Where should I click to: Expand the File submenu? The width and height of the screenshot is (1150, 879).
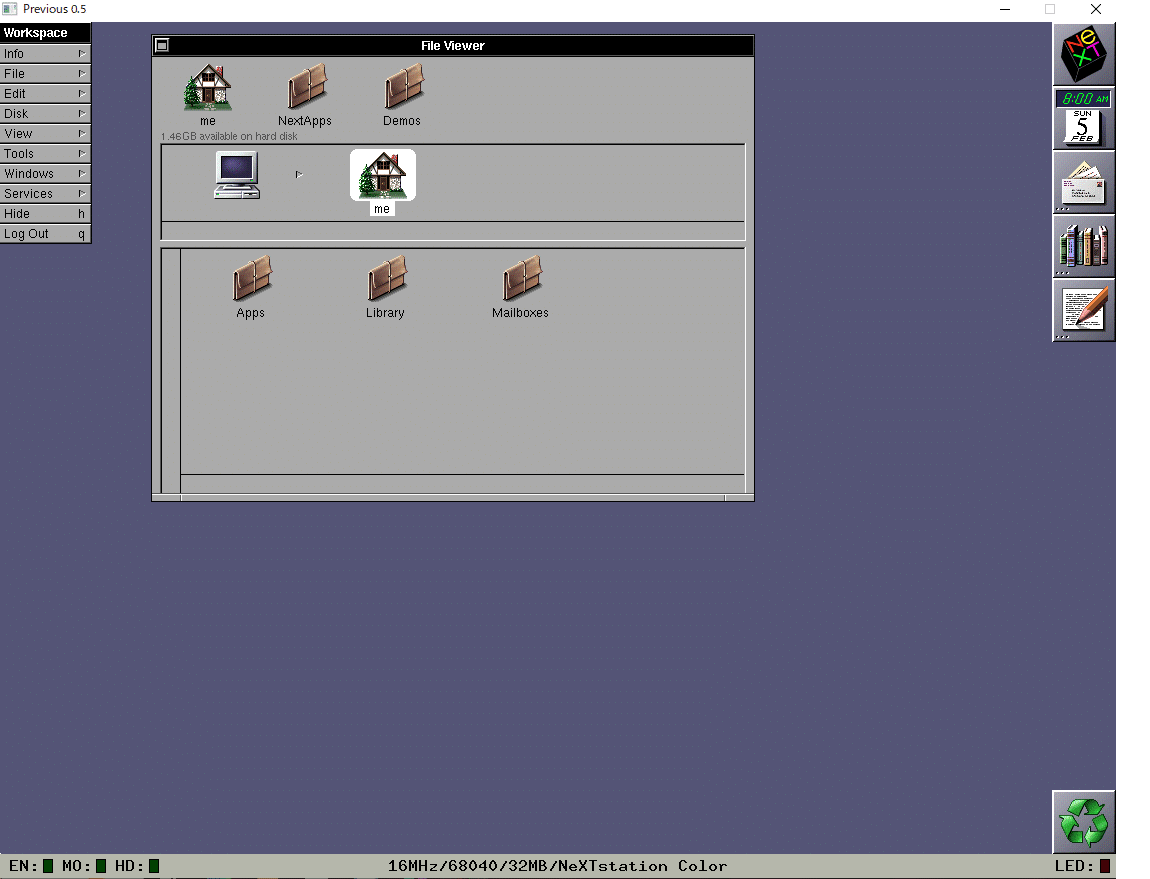(45, 73)
